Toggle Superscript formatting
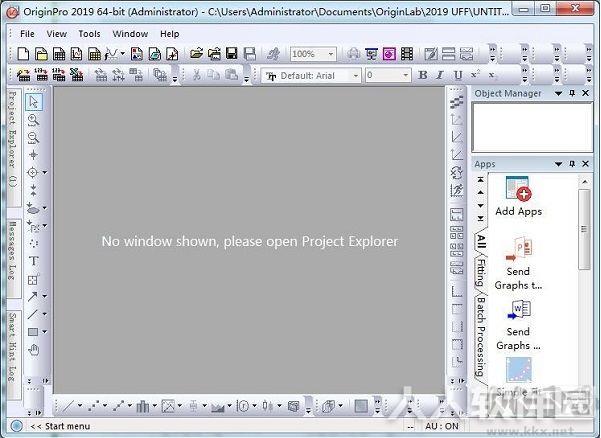601x438 pixels. coord(475,74)
